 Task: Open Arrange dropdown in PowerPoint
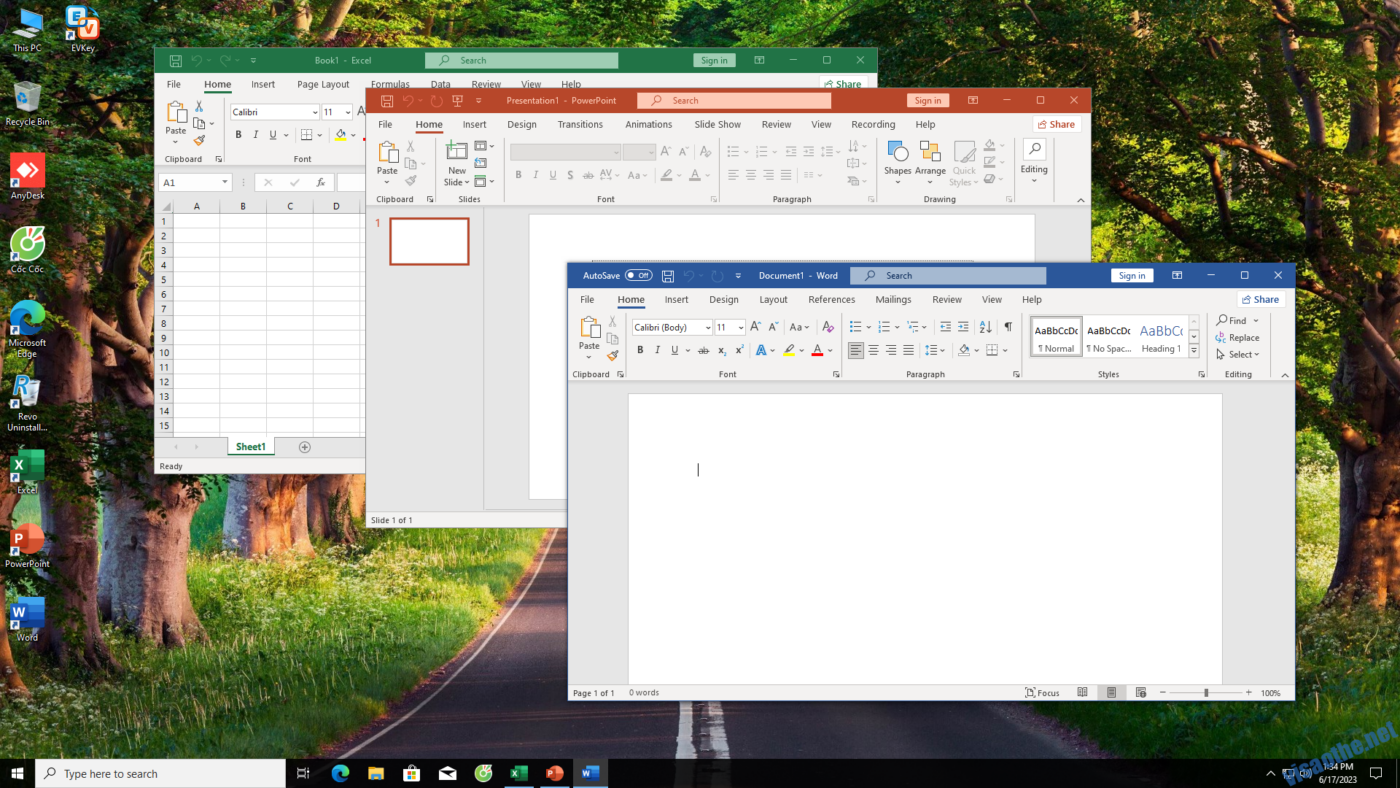point(930,164)
